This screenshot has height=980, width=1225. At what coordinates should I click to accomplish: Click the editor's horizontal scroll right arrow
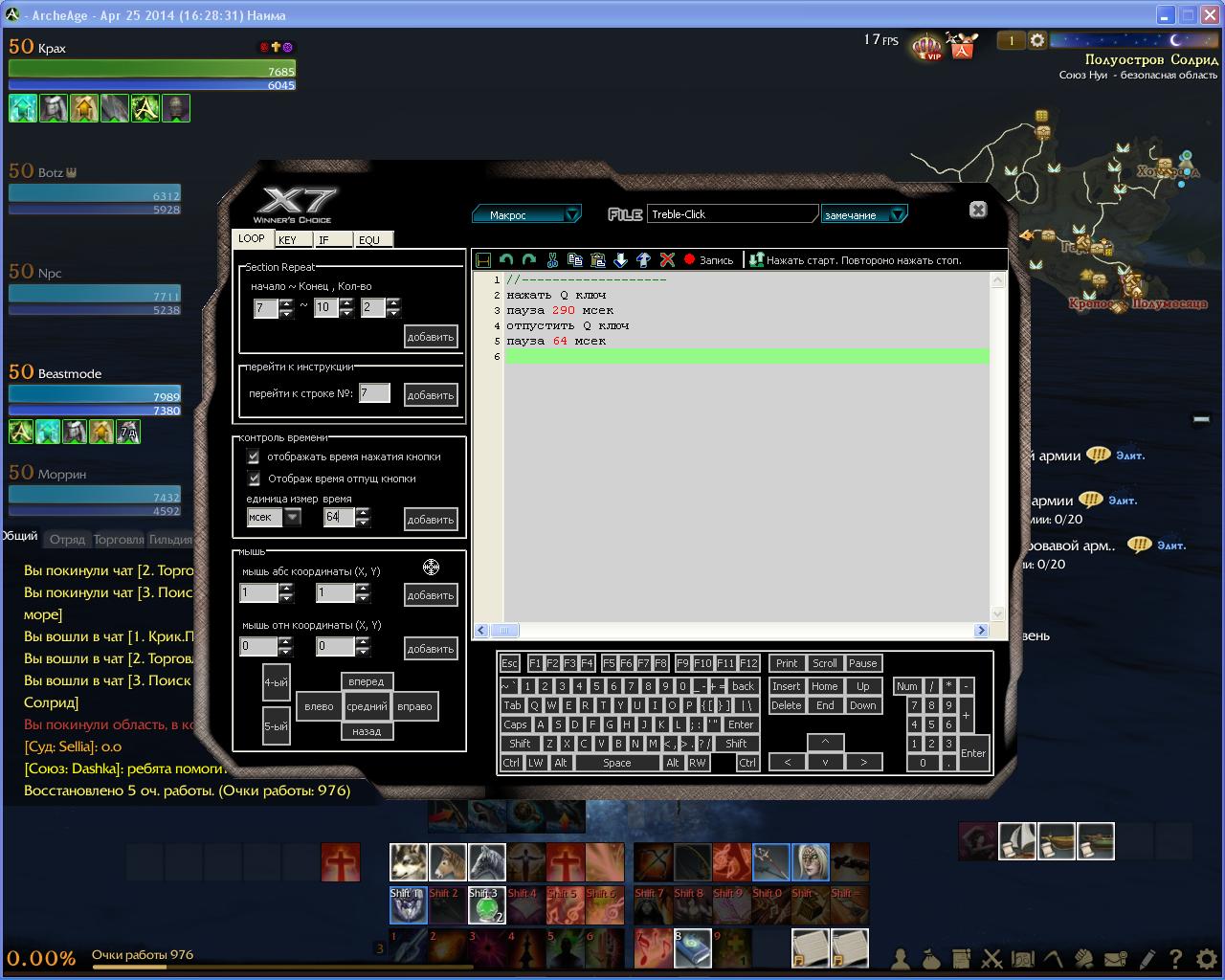pyautogui.click(x=981, y=630)
